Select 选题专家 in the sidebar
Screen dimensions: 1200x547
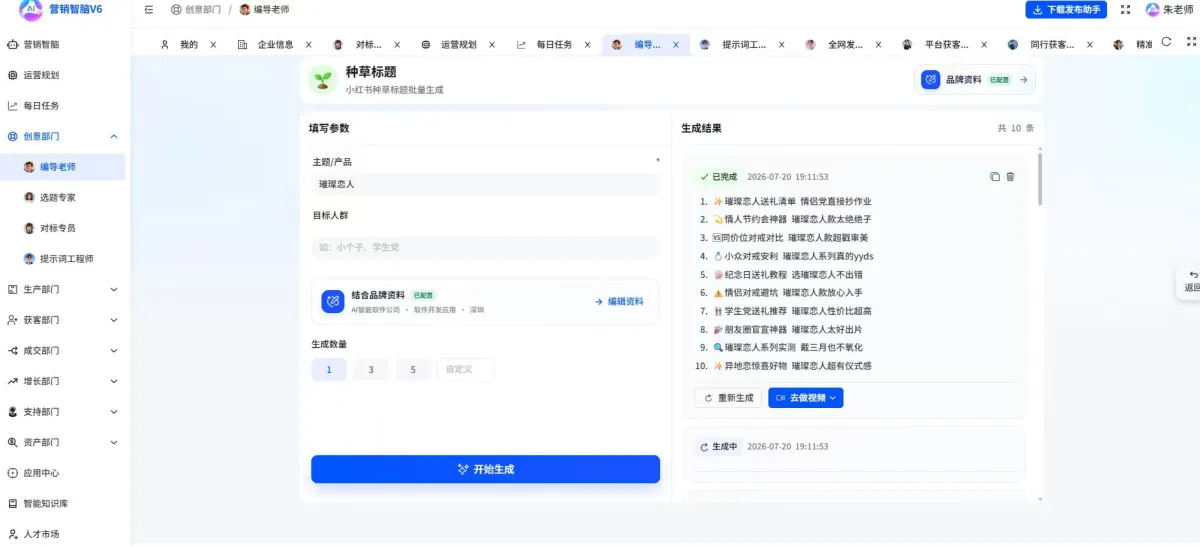pyautogui.click(x=64, y=197)
